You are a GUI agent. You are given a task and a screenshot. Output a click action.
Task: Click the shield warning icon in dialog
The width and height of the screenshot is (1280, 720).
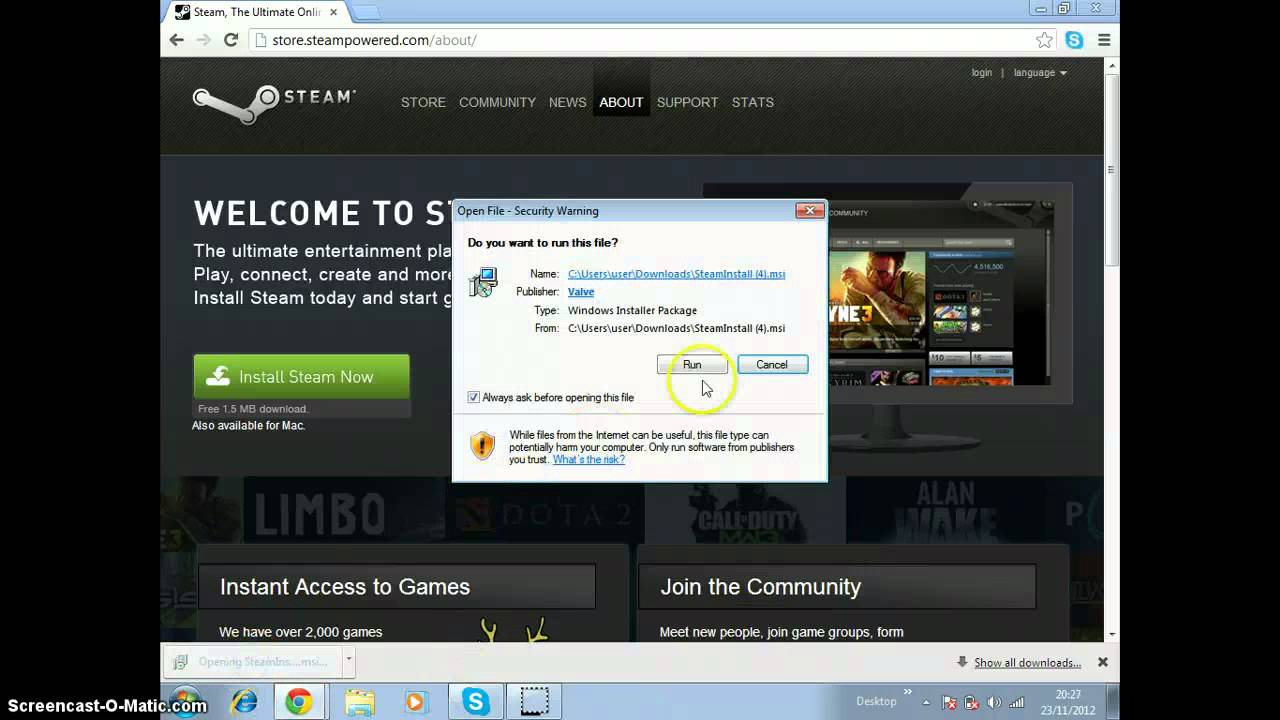click(x=482, y=445)
